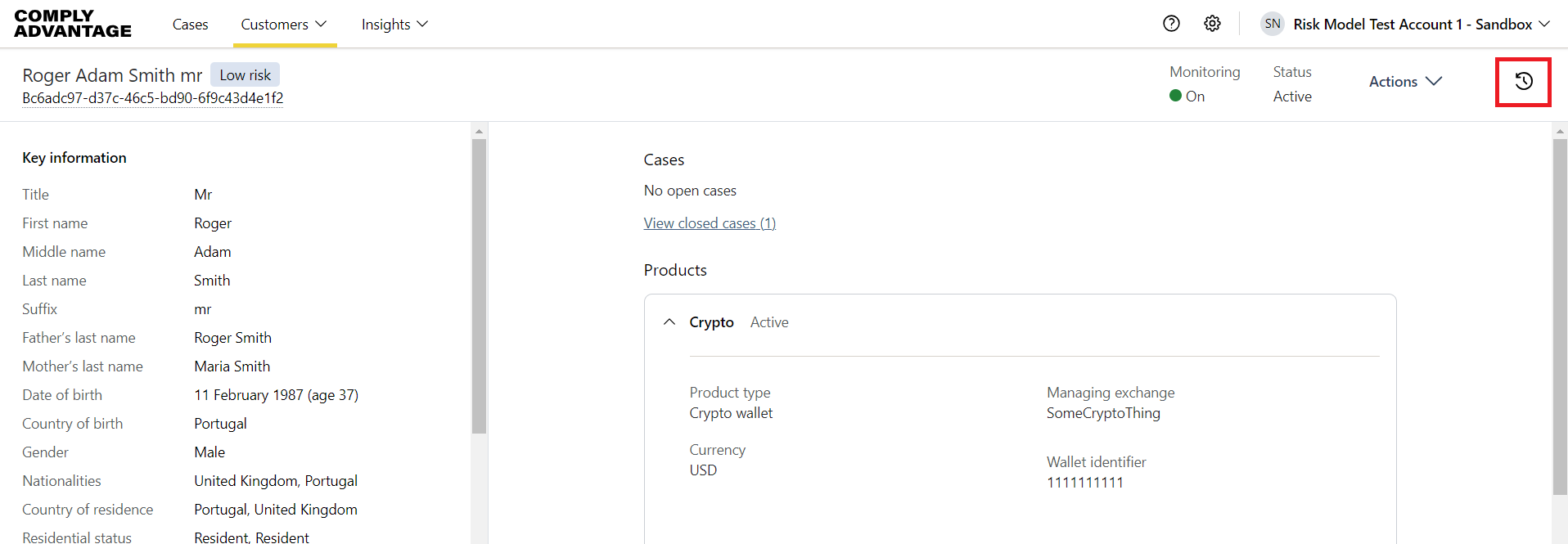Go to the Cases tab
The height and width of the screenshot is (544, 1568).
click(x=190, y=25)
